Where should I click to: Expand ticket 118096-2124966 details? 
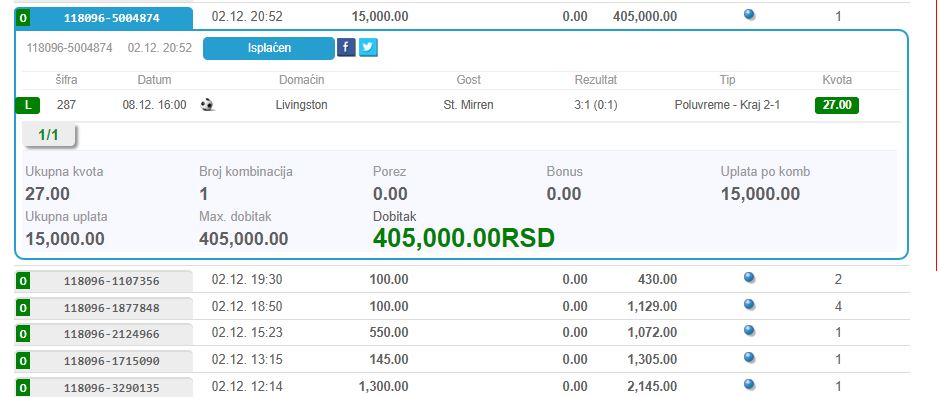tap(111, 334)
